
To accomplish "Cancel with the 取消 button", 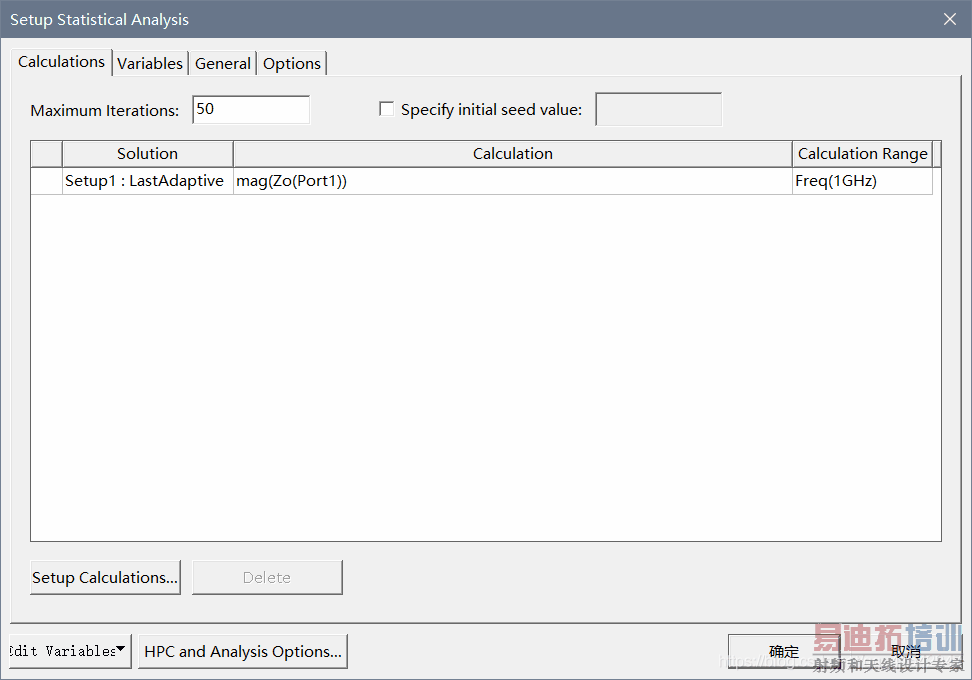I will coord(906,651).
